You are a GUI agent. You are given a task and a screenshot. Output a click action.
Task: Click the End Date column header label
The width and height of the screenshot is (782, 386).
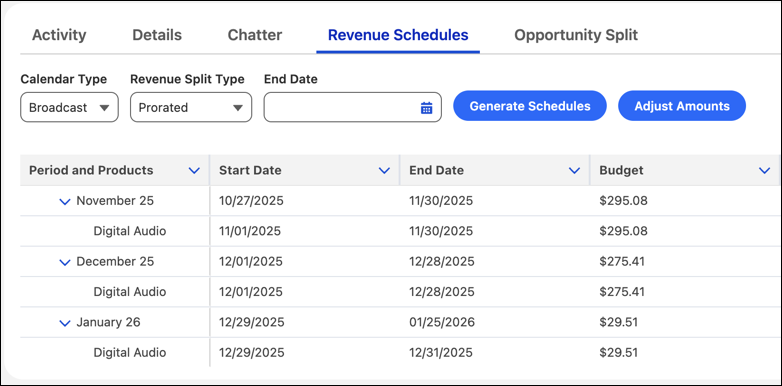[436, 171]
